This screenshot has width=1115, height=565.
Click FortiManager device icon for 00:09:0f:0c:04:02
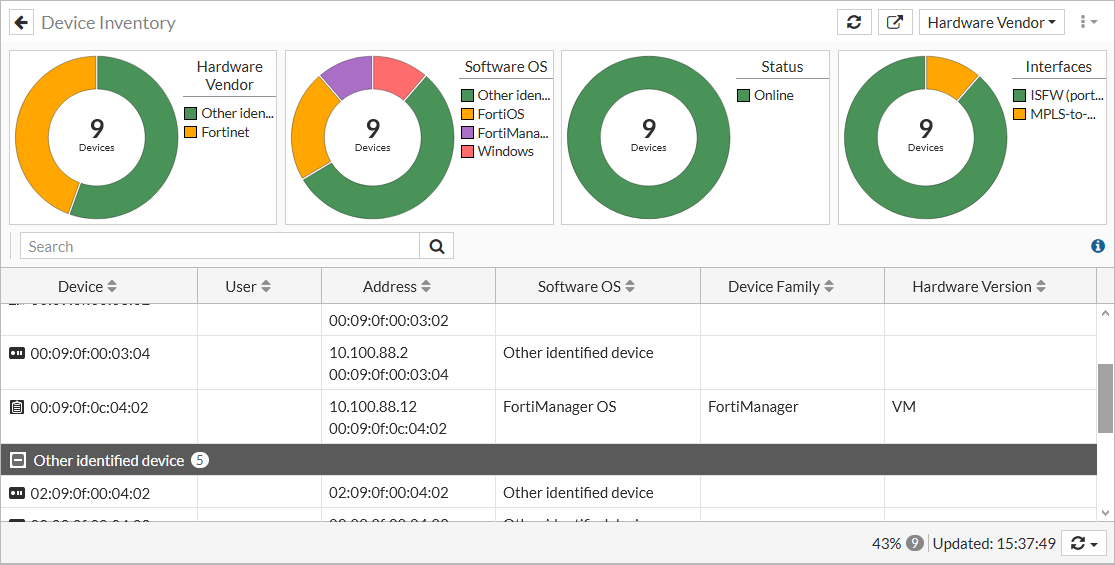click(x=17, y=407)
